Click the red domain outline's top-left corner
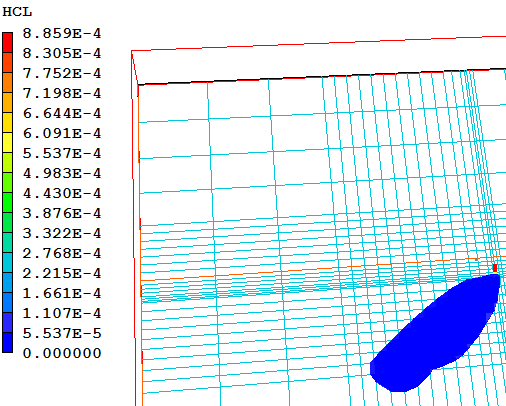The height and width of the screenshot is (406, 506). click(132, 51)
